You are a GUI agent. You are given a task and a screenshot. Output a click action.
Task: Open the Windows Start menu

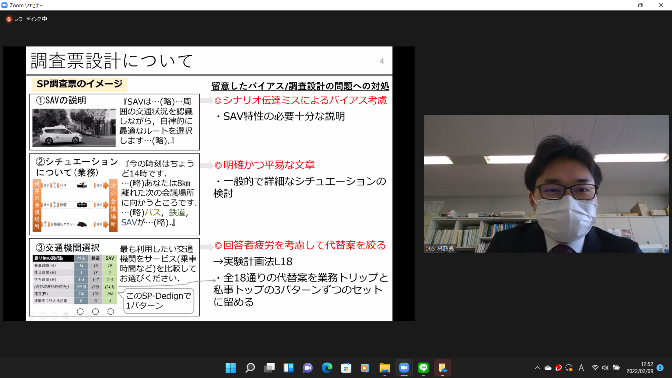(x=231, y=368)
